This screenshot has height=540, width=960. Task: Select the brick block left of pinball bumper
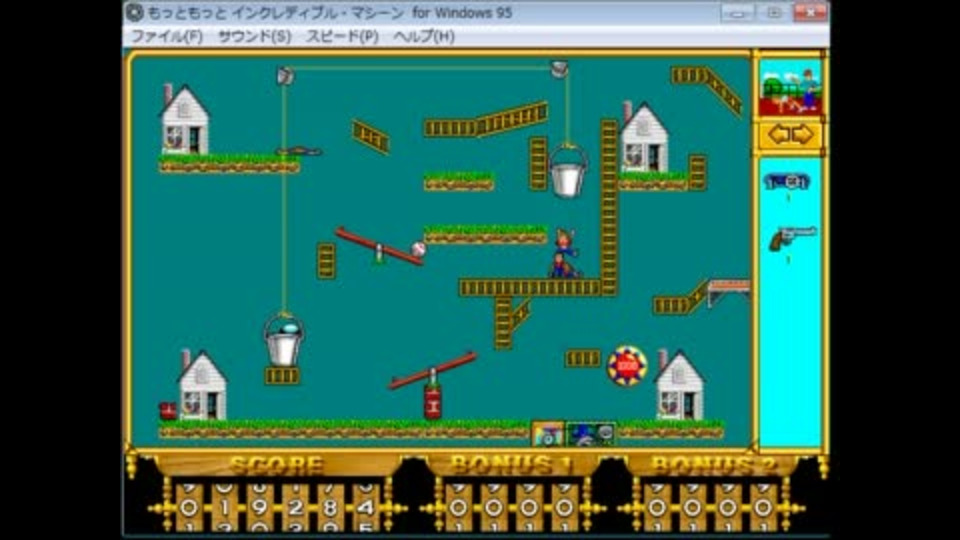tap(583, 358)
